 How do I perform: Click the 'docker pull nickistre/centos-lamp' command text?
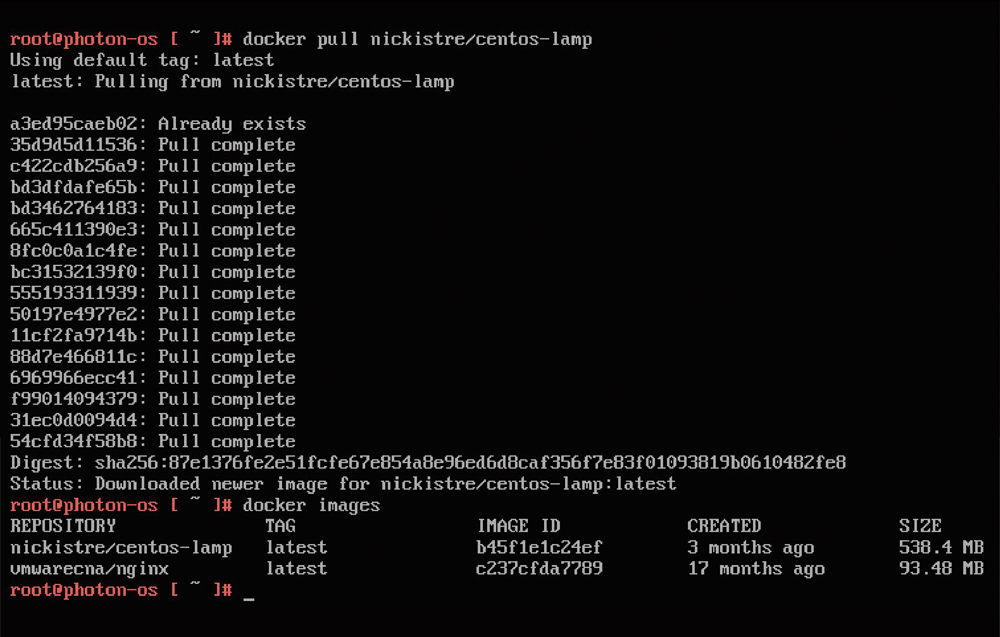pyautogui.click(x=417, y=39)
